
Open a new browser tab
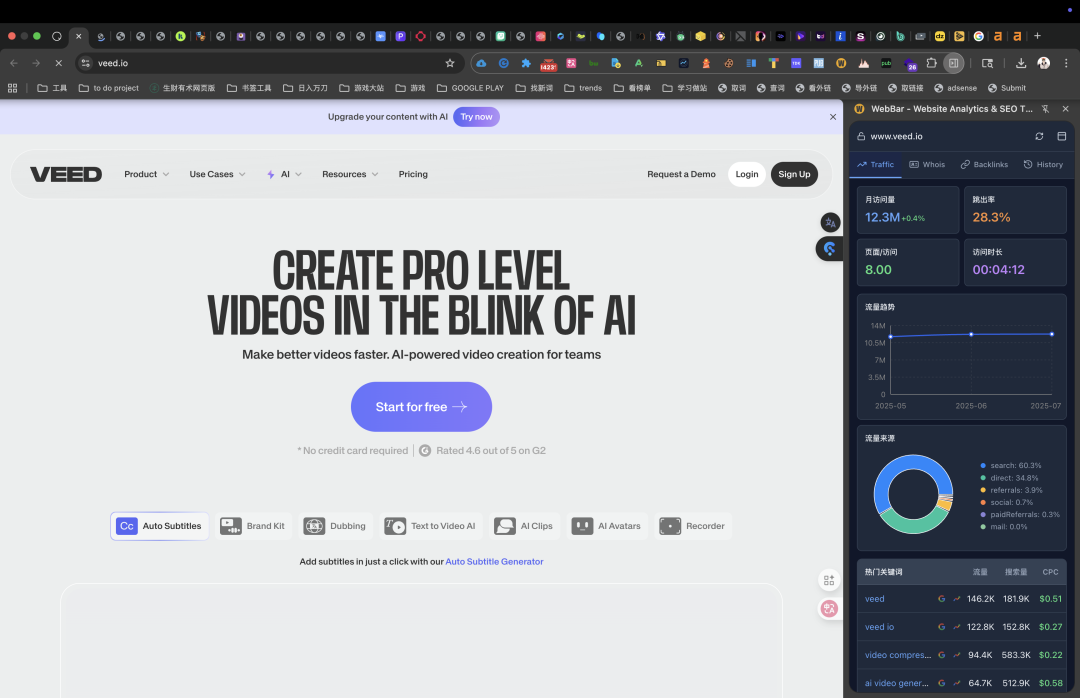pyautogui.click(x=1037, y=36)
